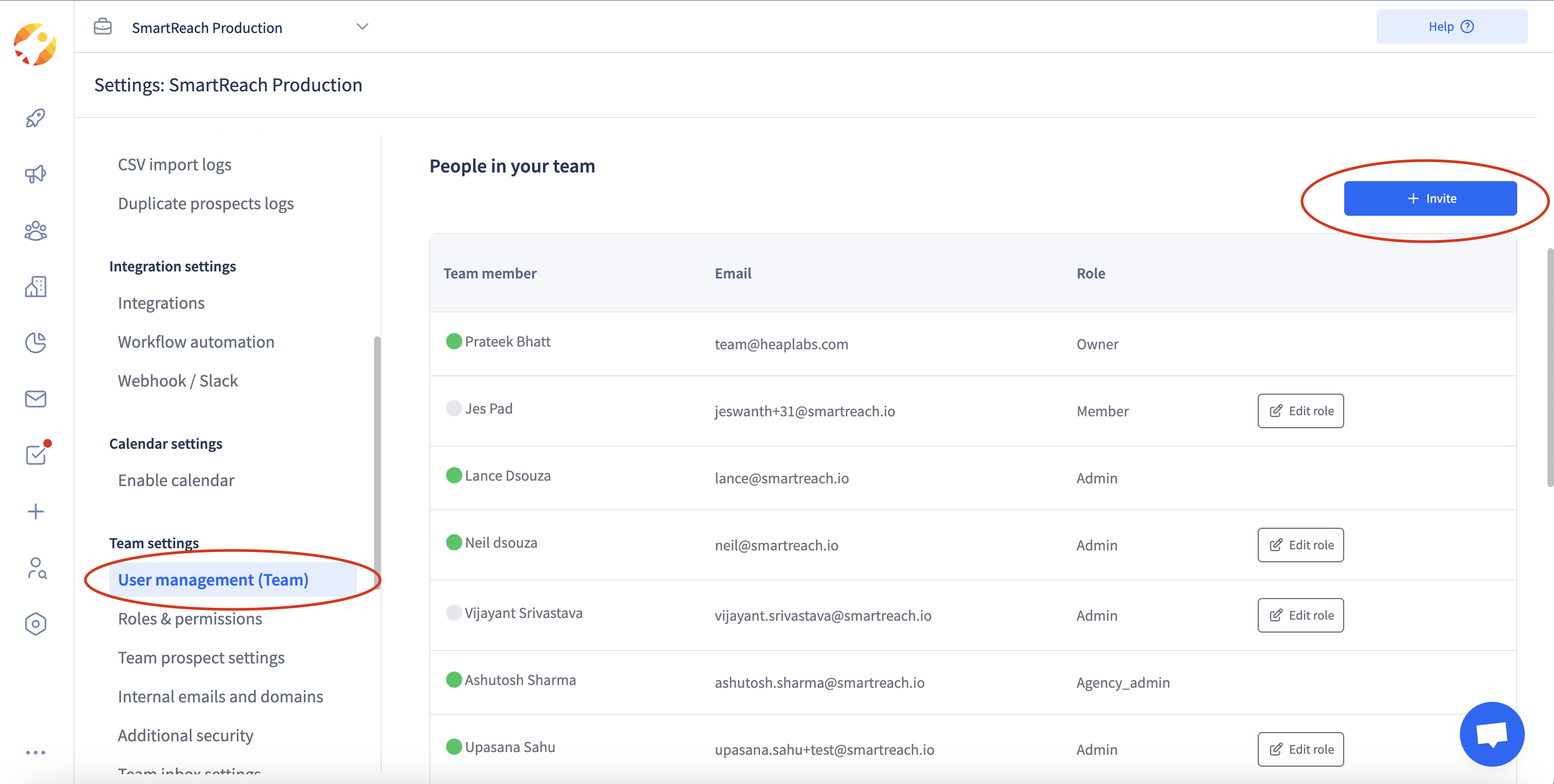Click Edit role for Neil dsouza

(1300, 544)
